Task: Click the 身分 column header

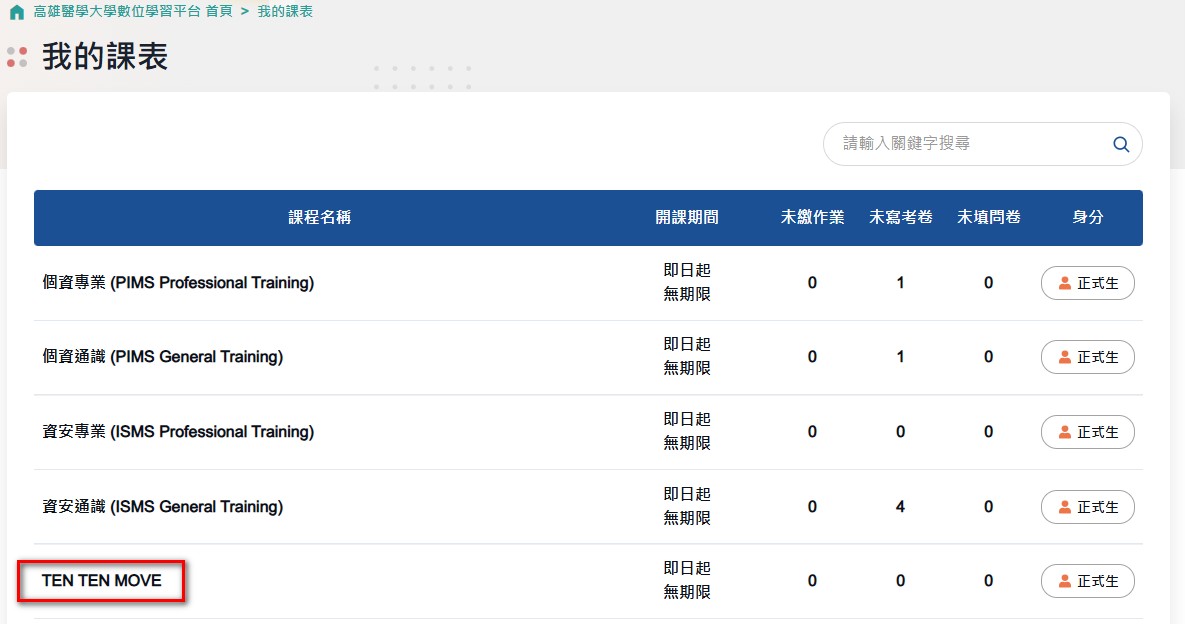Action: pyautogui.click(x=1088, y=218)
